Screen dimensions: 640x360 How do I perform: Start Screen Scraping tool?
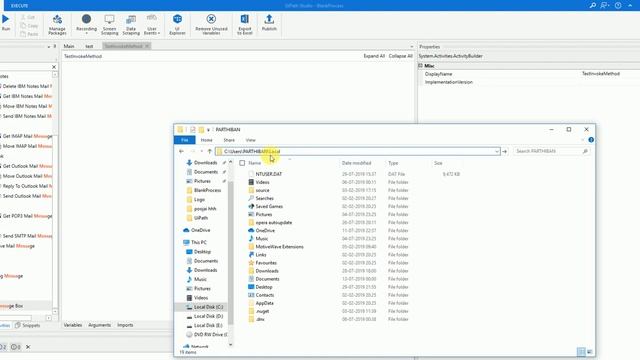tap(109, 24)
